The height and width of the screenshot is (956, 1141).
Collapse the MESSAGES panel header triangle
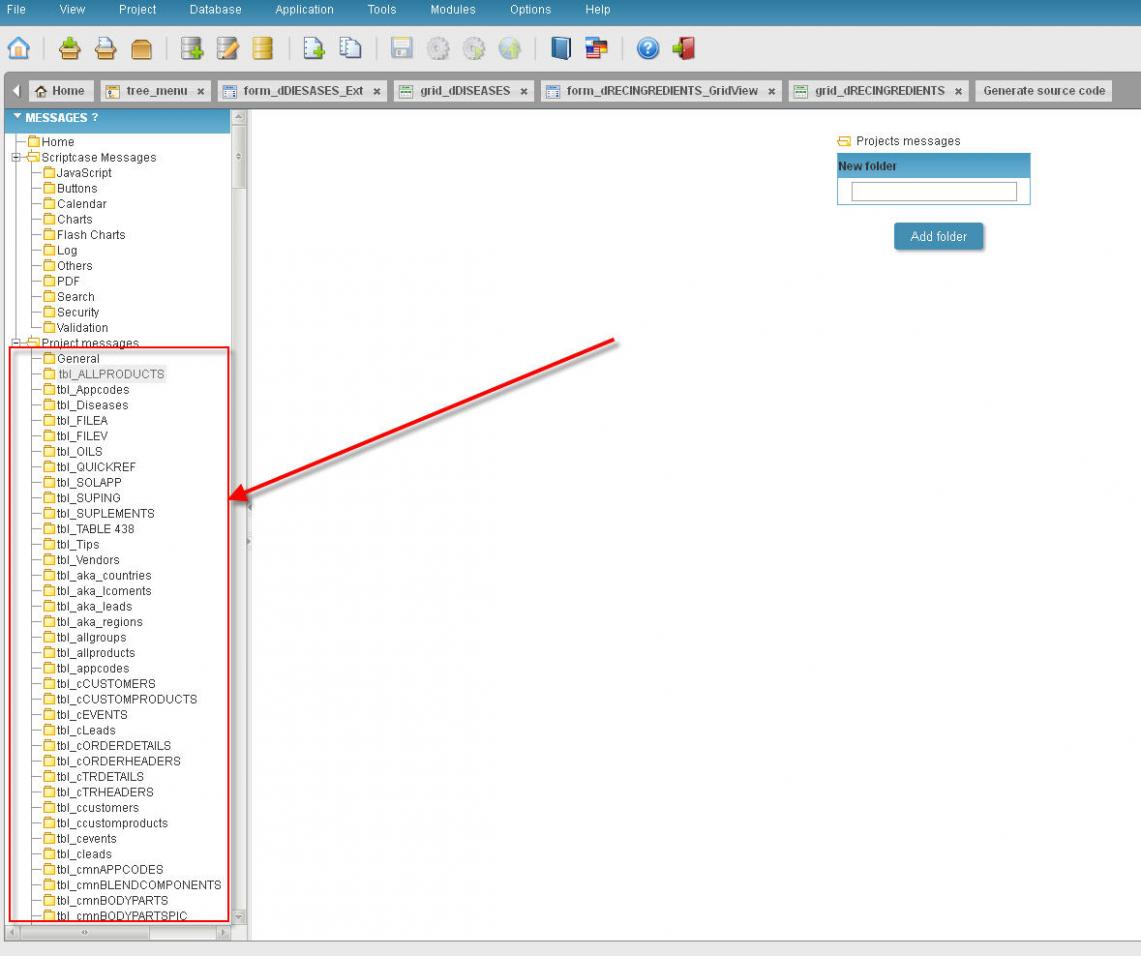(x=17, y=116)
